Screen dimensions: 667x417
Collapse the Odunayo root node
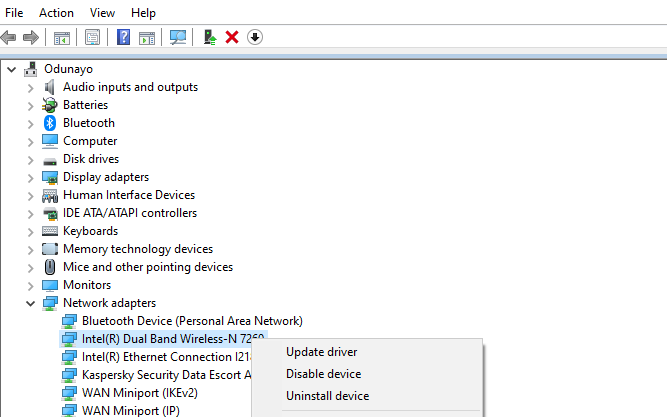point(11,69)
